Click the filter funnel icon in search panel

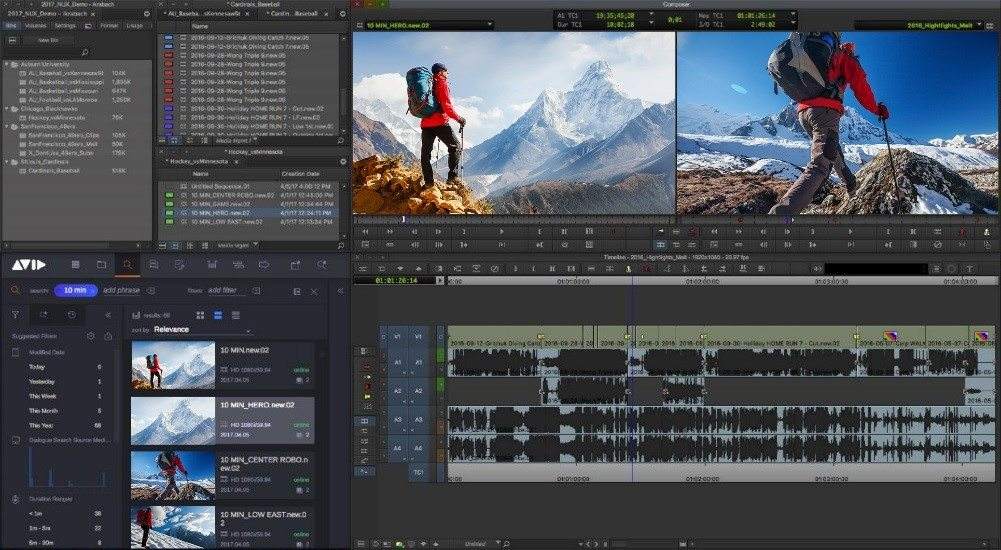(x=15, y=315)
